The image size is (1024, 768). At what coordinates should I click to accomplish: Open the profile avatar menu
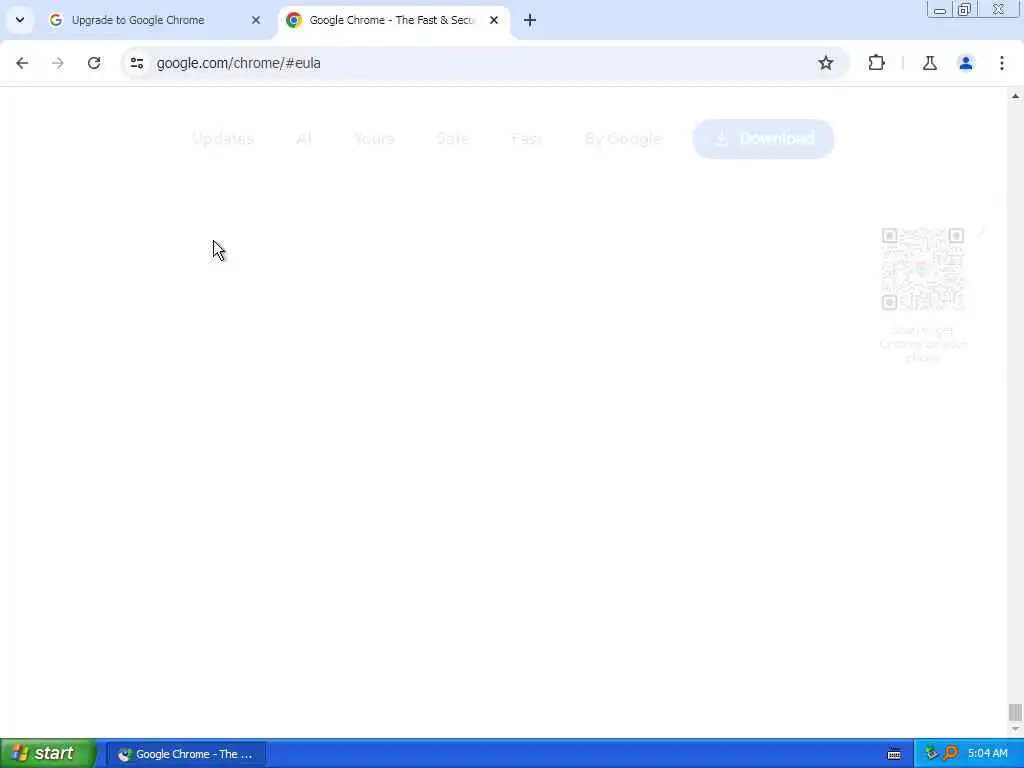pyautogui.click(x=965, y=63)
